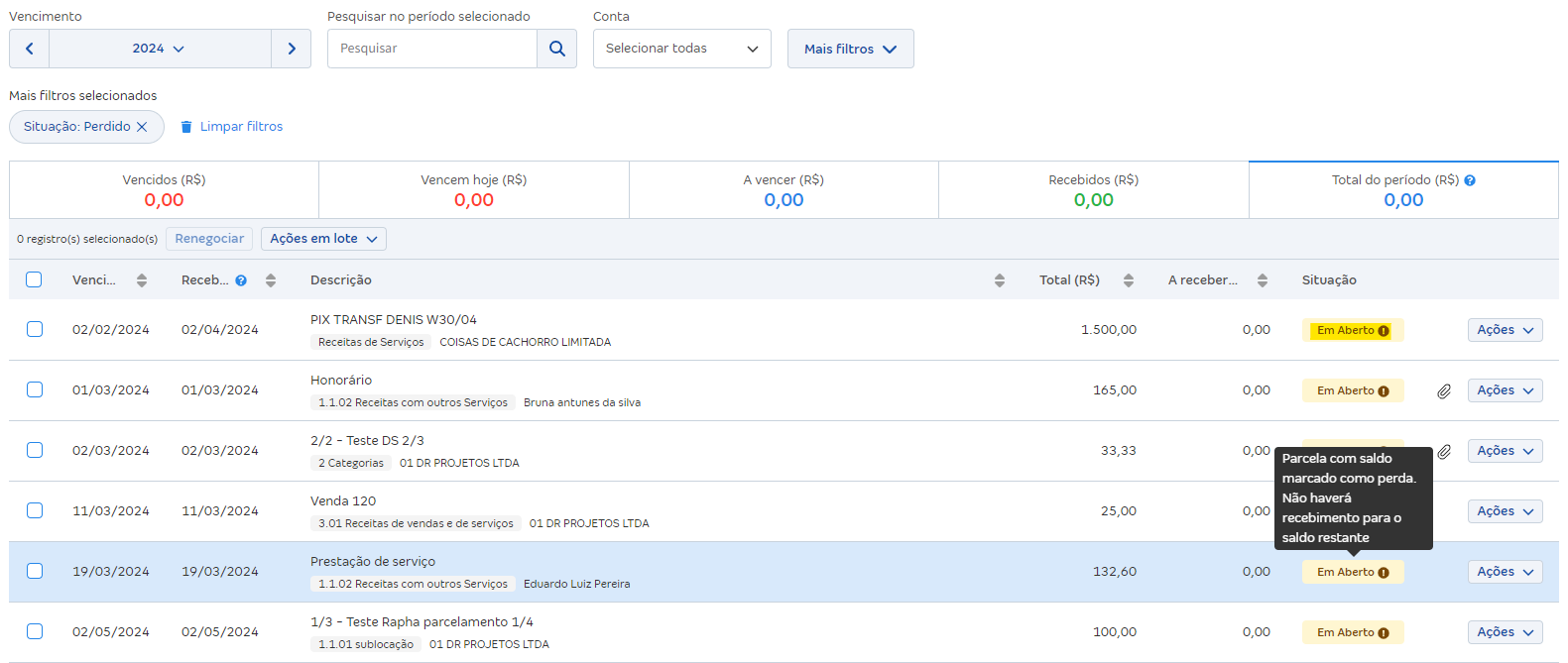Click the magnifying glass search icon

[x=556, y=49]
